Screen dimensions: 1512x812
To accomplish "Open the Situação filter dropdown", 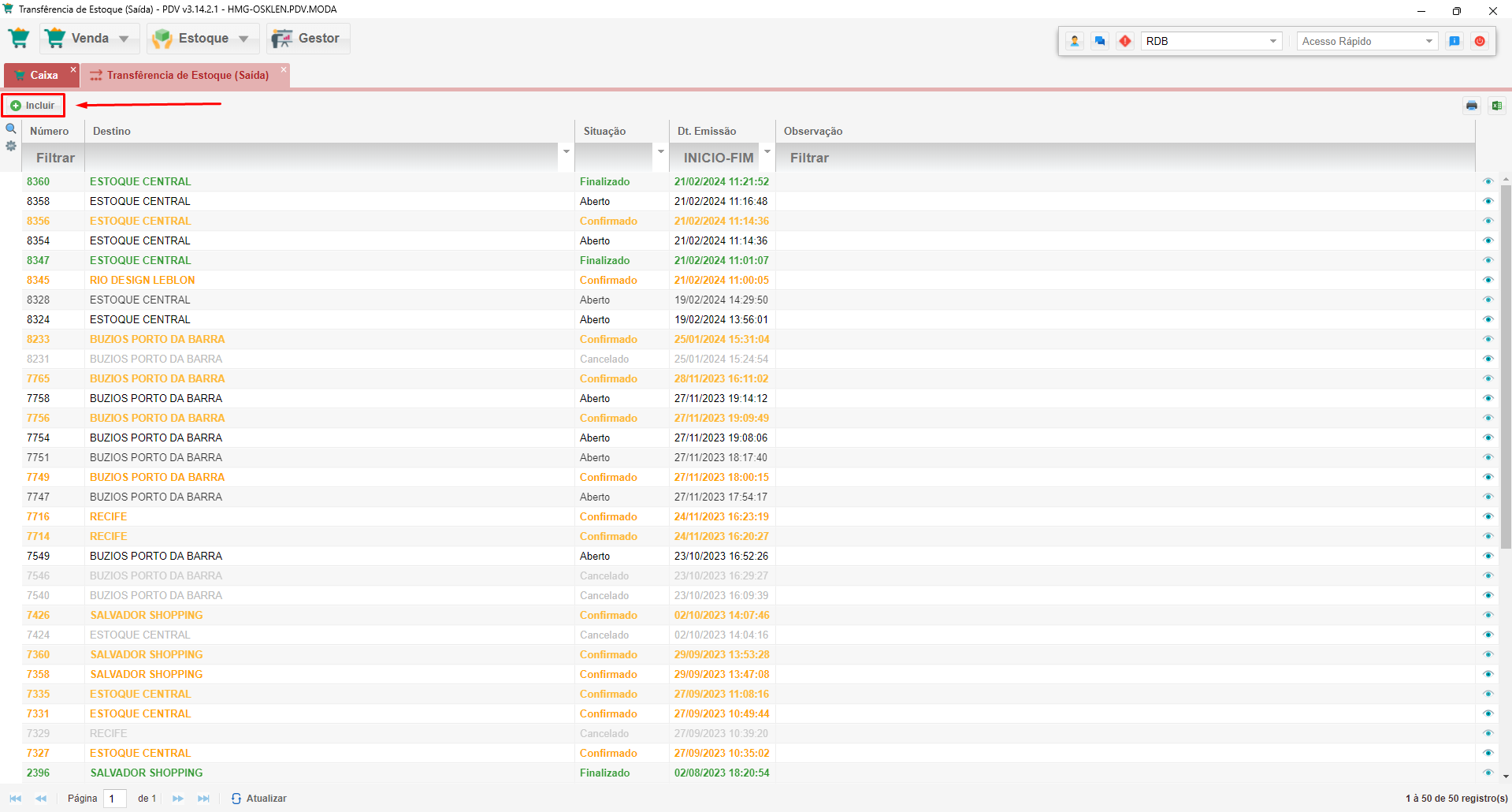I will click(660, 151).
